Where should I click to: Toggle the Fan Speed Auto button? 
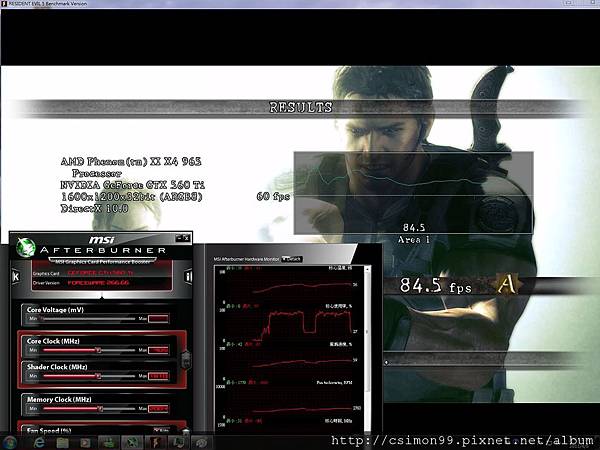161,430
